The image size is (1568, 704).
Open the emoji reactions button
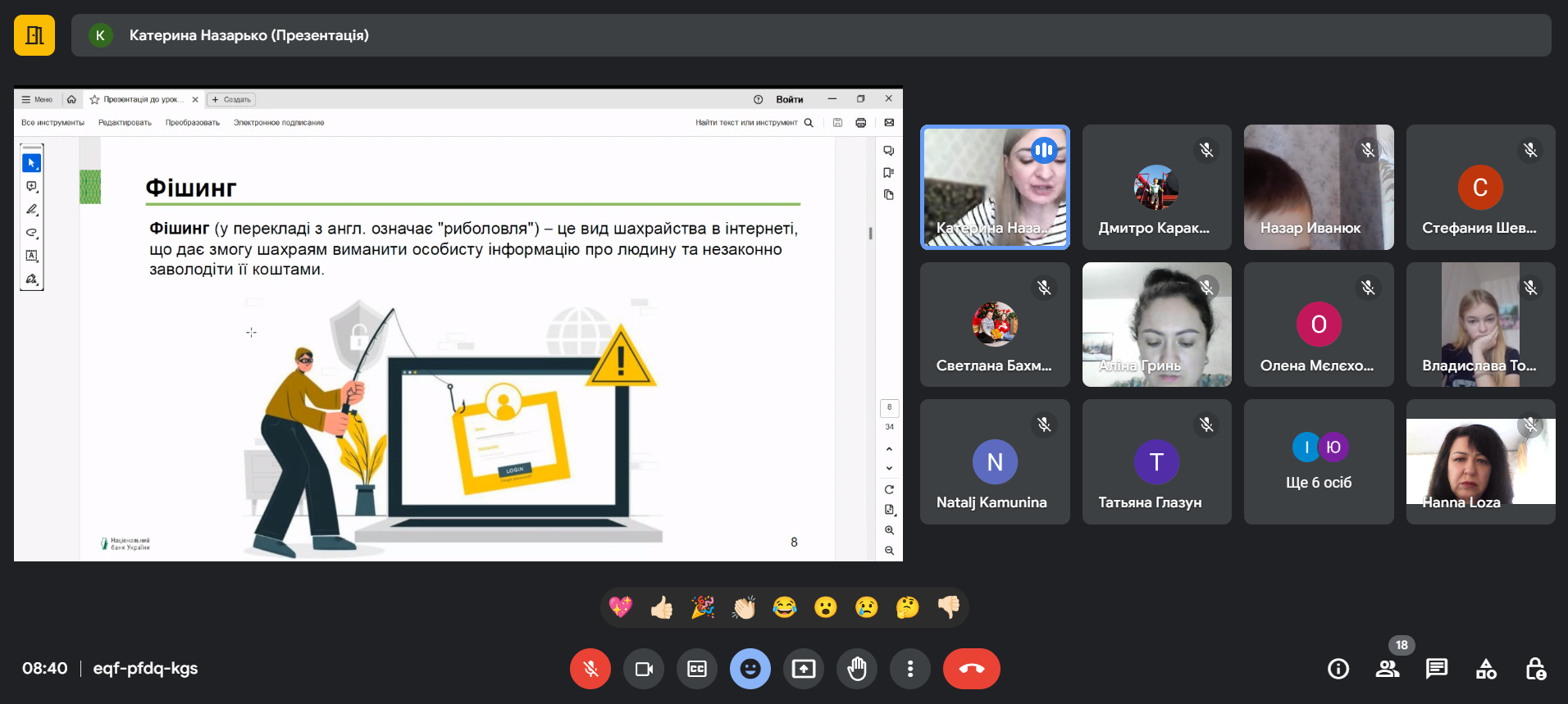750,669
